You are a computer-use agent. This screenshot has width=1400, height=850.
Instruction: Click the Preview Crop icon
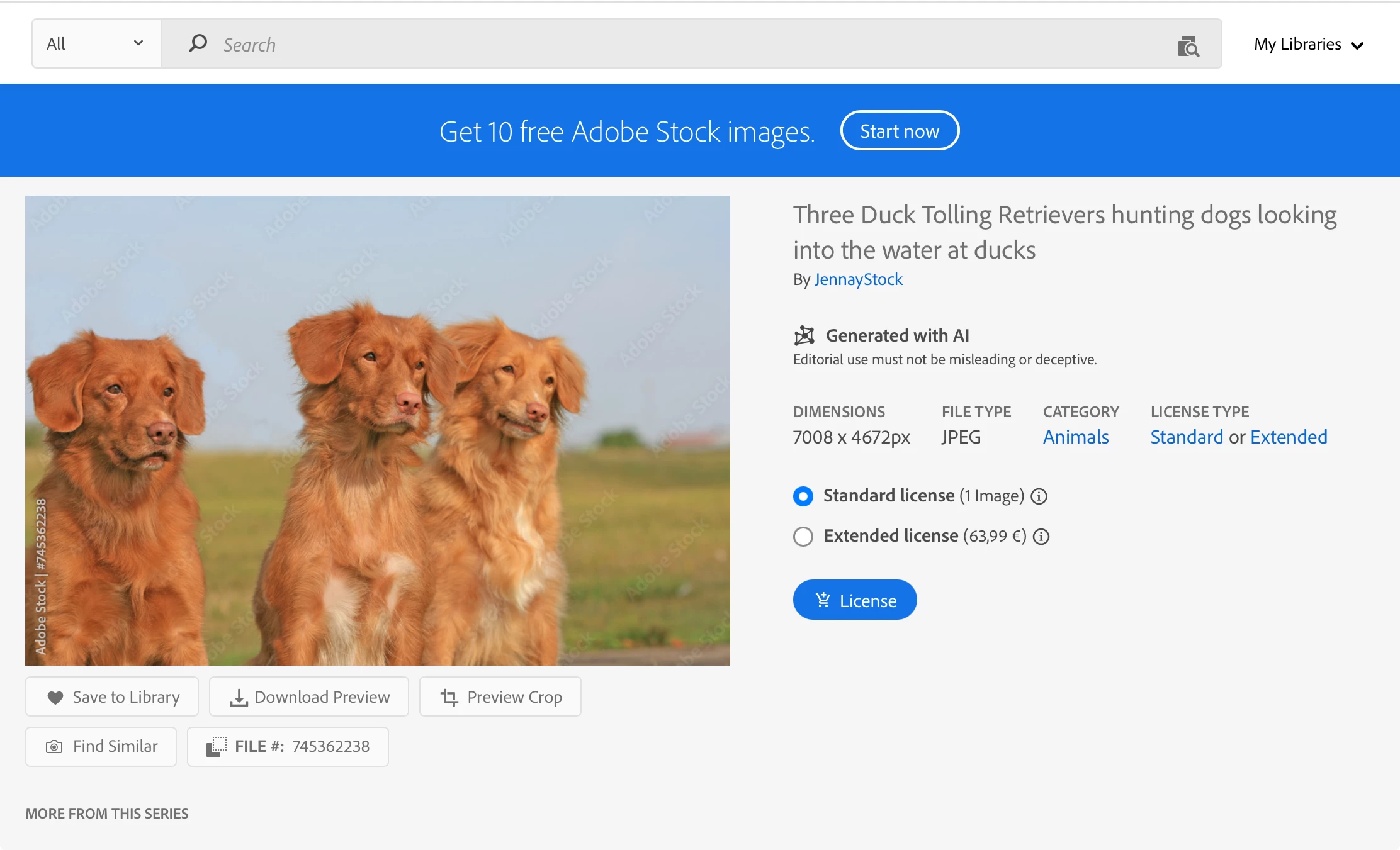[x=449, y=697]
